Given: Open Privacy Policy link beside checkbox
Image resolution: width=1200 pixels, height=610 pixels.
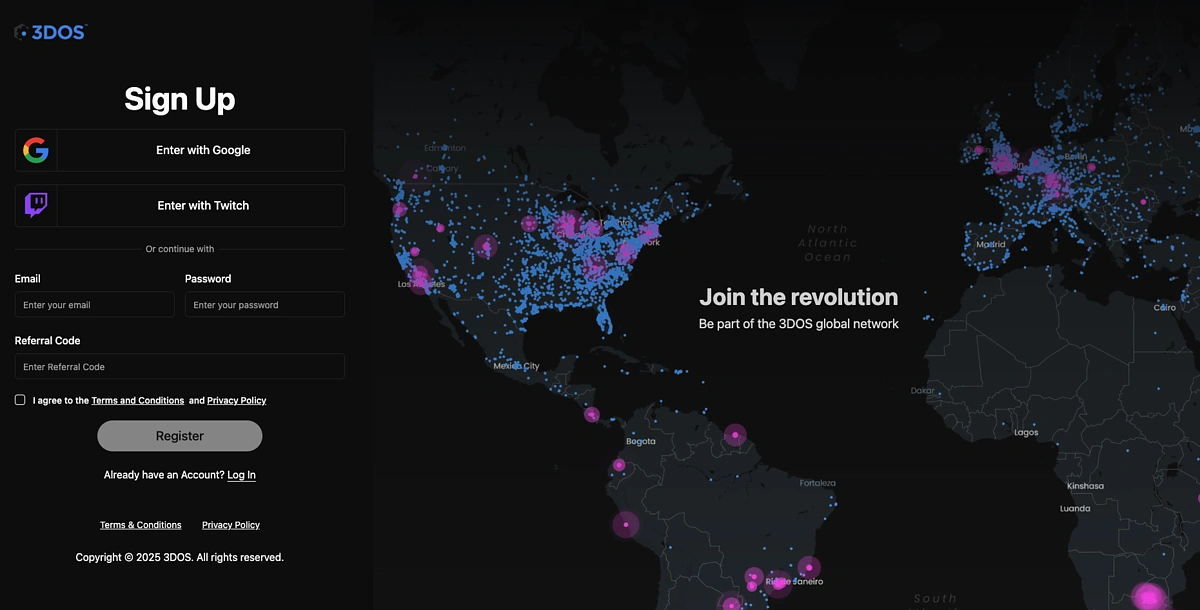Looking at the screenshot, I should pyautogui.click(x=237, y=401).
